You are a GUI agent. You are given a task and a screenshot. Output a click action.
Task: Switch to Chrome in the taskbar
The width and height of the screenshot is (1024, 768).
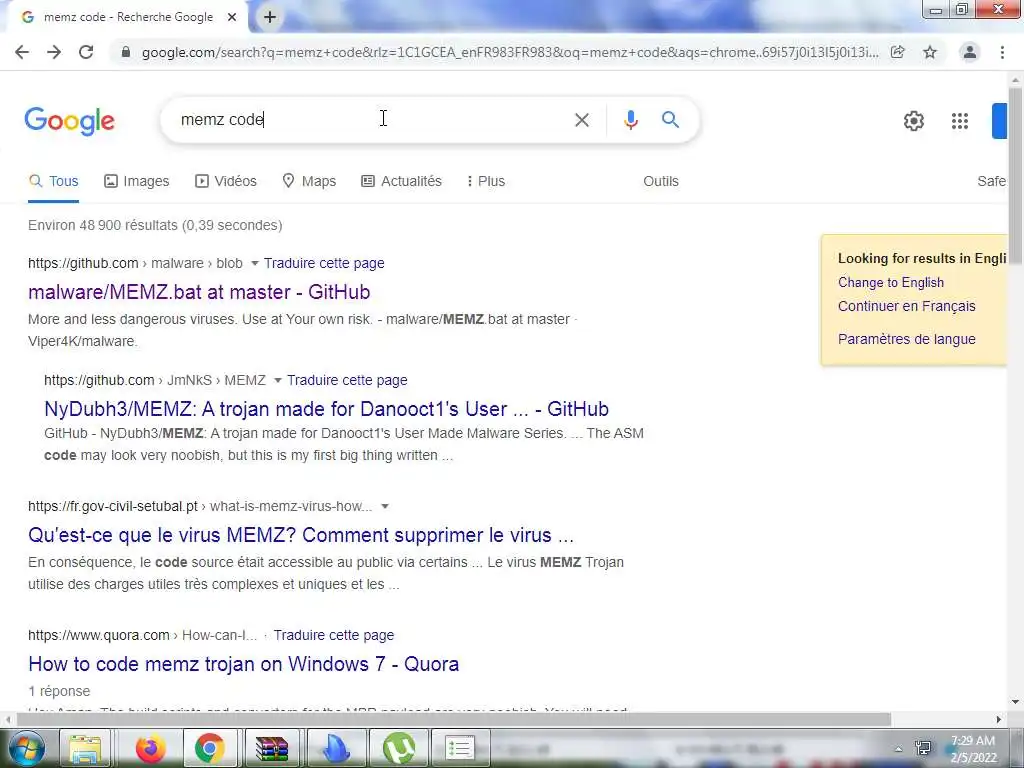[210, 748]
